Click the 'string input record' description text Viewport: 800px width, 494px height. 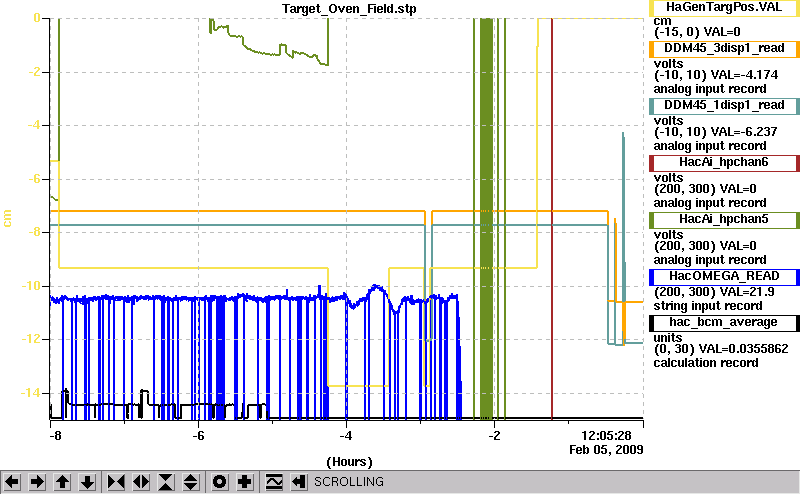tap(708, 306)
